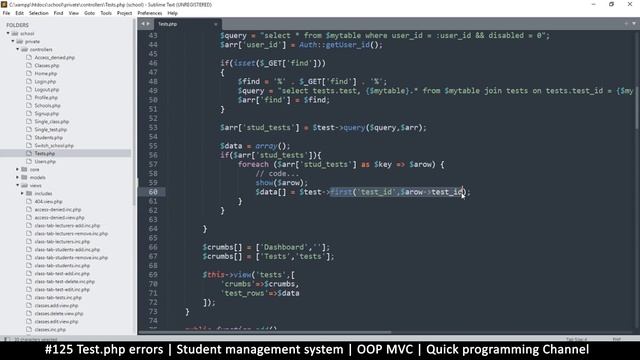Place cursor on show($arow) line

pos(282,183)
